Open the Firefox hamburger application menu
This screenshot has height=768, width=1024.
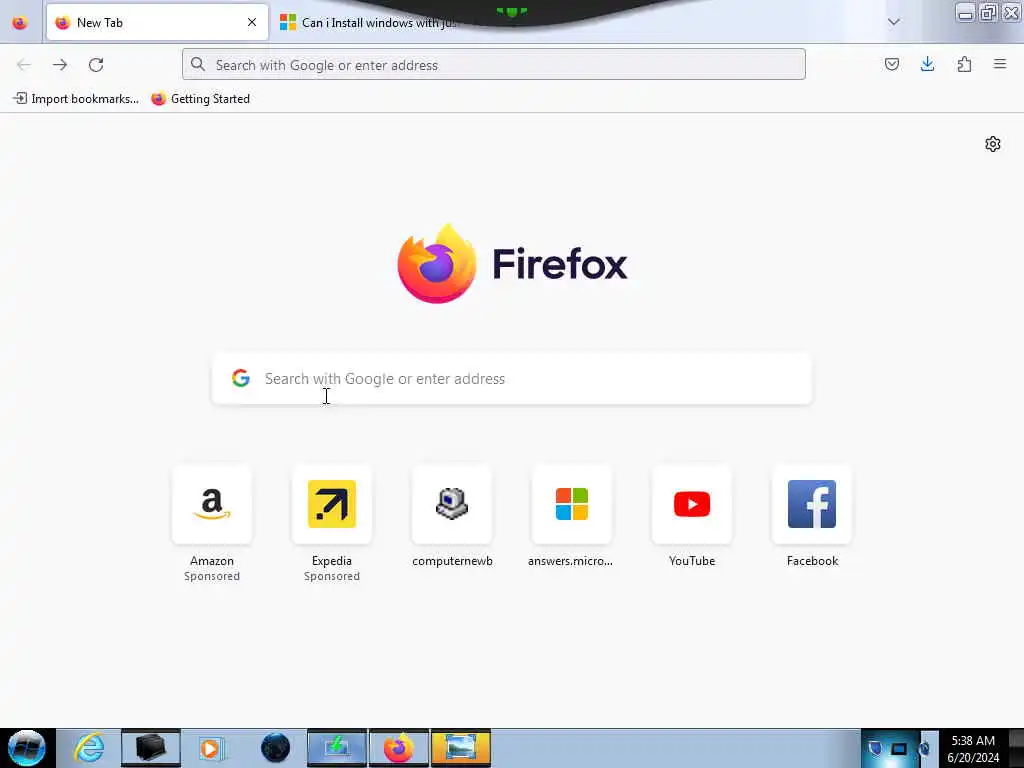(x=1000, y=64)
